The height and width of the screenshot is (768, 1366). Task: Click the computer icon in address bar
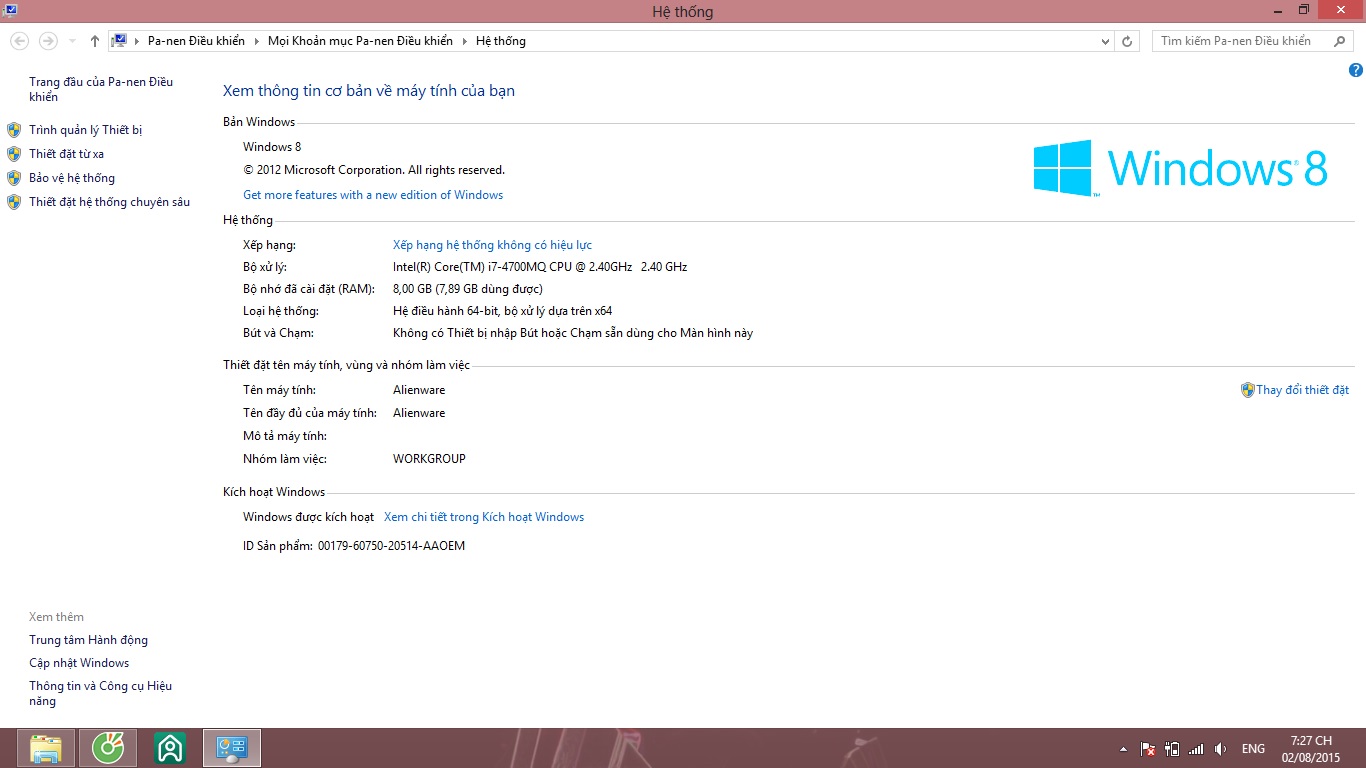click(119, 41)
